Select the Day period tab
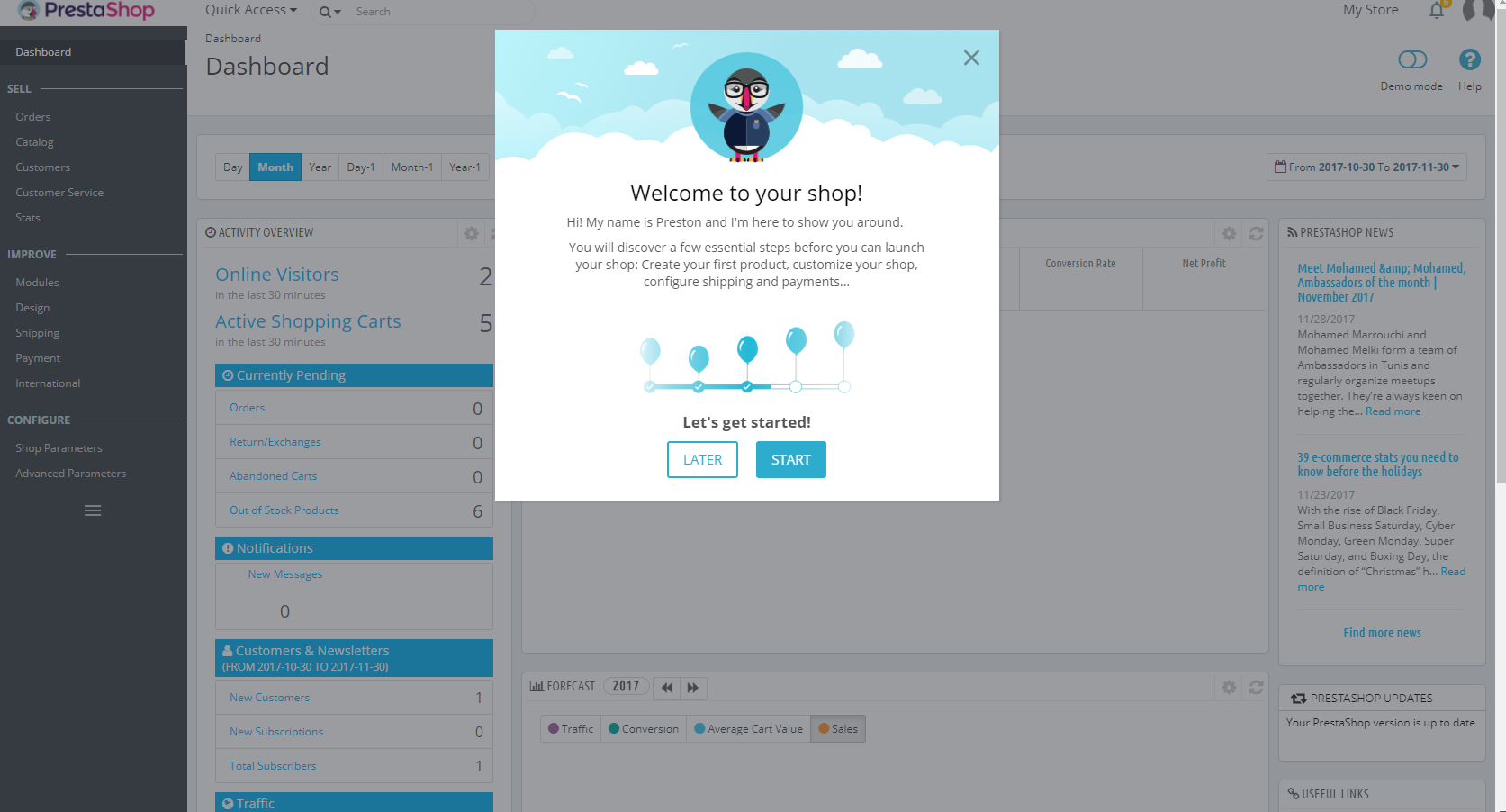This screenshot has height=812, width=1506. [233, 167]
